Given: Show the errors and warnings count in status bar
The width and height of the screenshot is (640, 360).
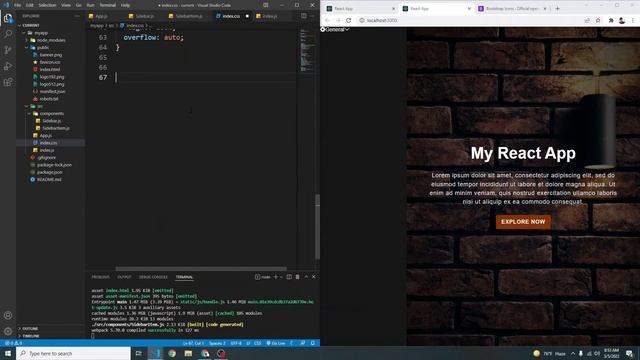Looking at the screenshot, I should pos(13,343).
